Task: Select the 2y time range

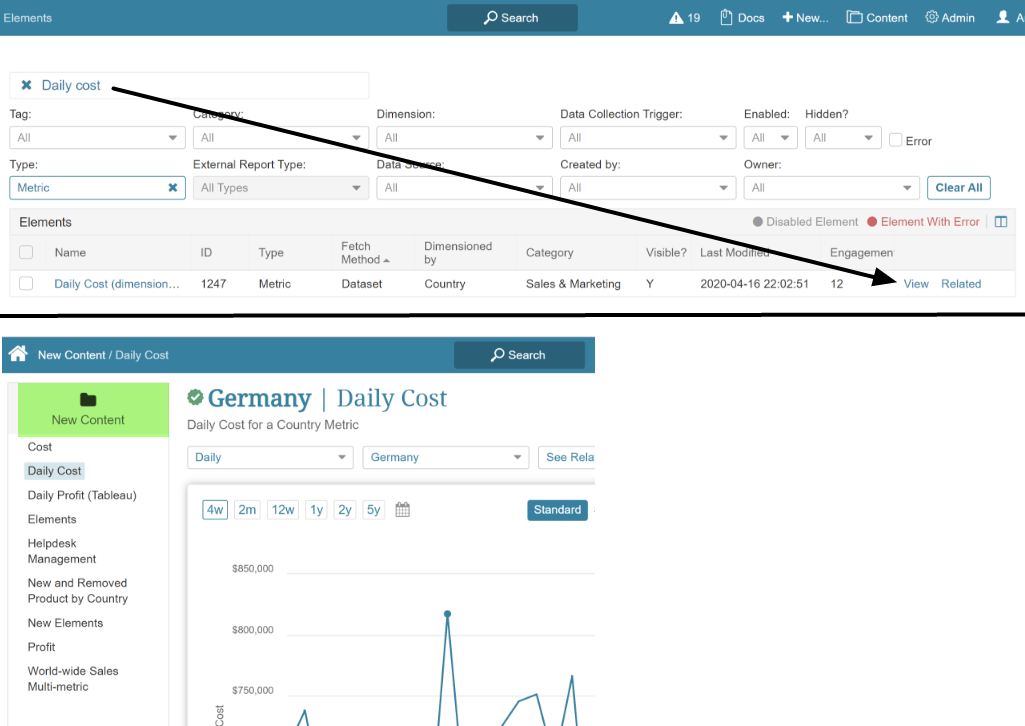Action: [x=344, y=510]
